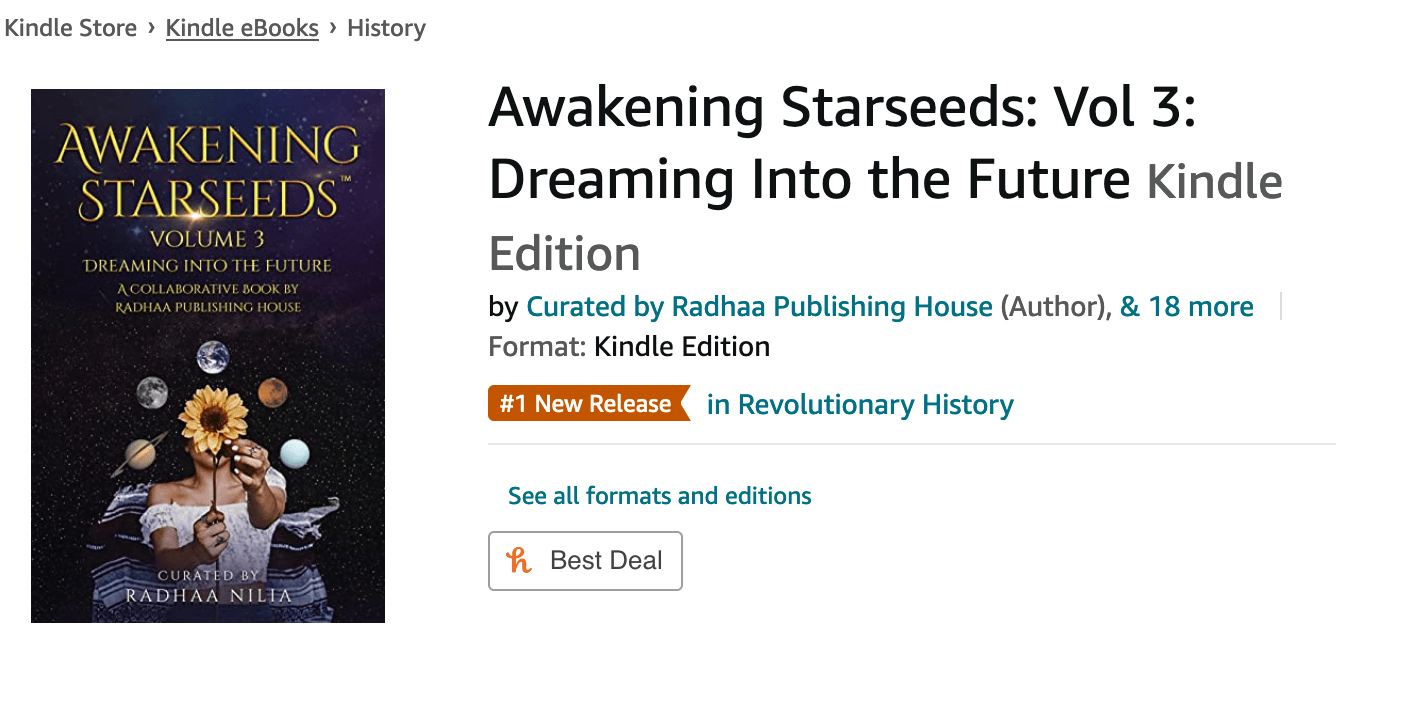The image size is (1414, 711).
Task: Expand 'See all formats and editions'
Action: click(660, 496)
